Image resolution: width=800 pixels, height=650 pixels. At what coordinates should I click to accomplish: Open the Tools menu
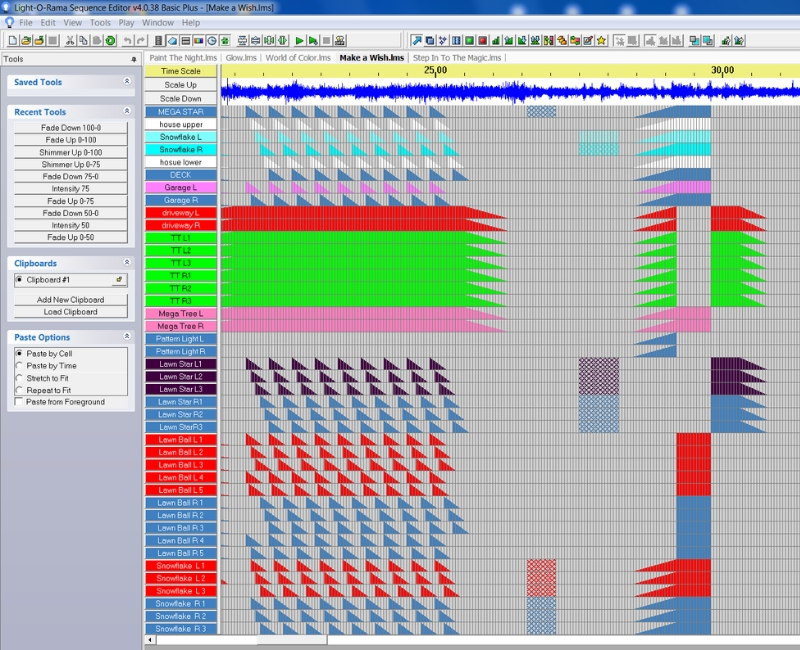click(100, 22)
